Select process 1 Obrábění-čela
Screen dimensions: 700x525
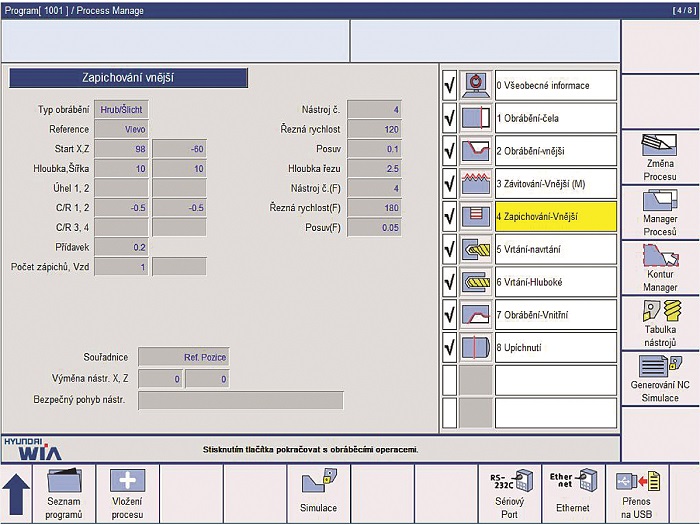point(556,118)
